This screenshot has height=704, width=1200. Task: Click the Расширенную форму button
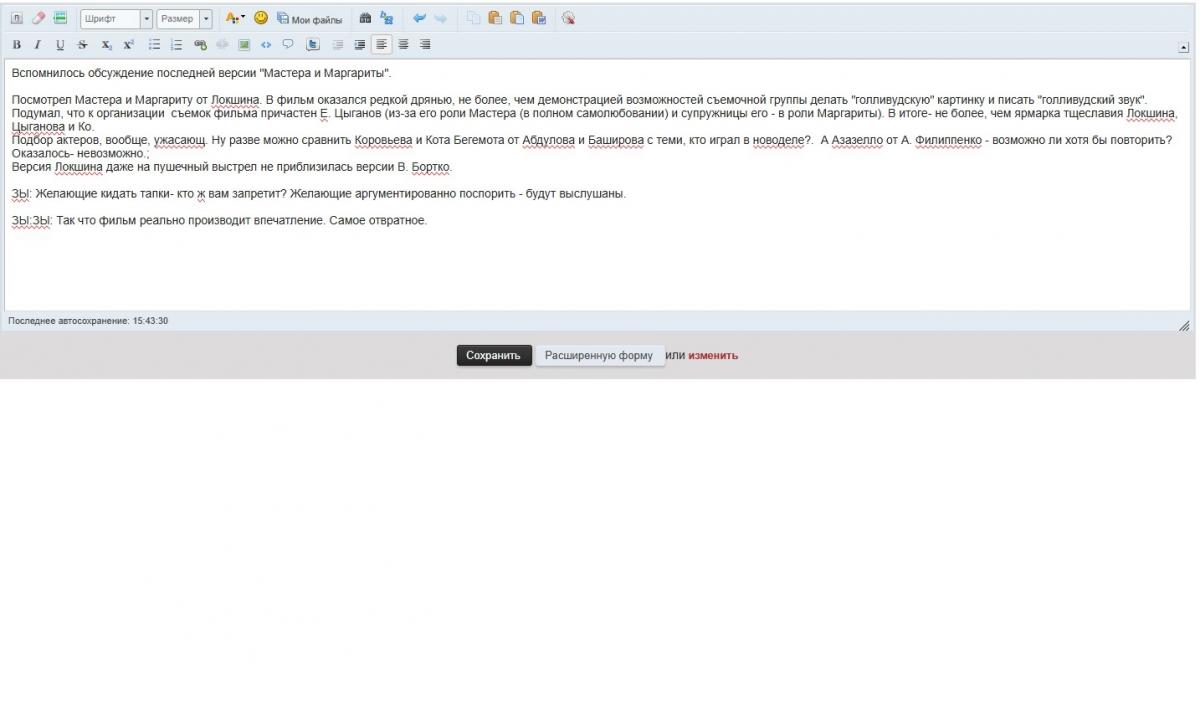pos(599,356)
